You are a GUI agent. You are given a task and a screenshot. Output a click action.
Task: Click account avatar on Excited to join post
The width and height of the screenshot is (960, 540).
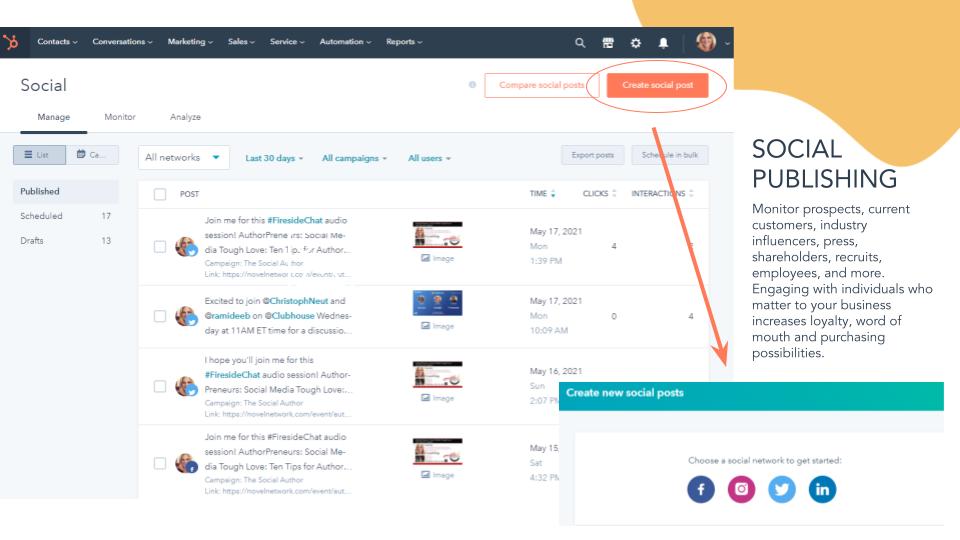coord(186,316)
